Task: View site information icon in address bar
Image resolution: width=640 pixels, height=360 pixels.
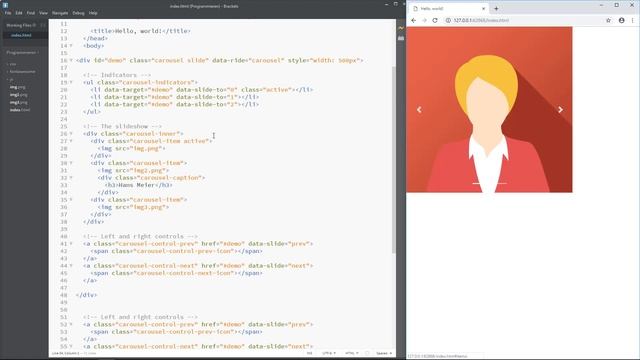Action: pos(448,20)
